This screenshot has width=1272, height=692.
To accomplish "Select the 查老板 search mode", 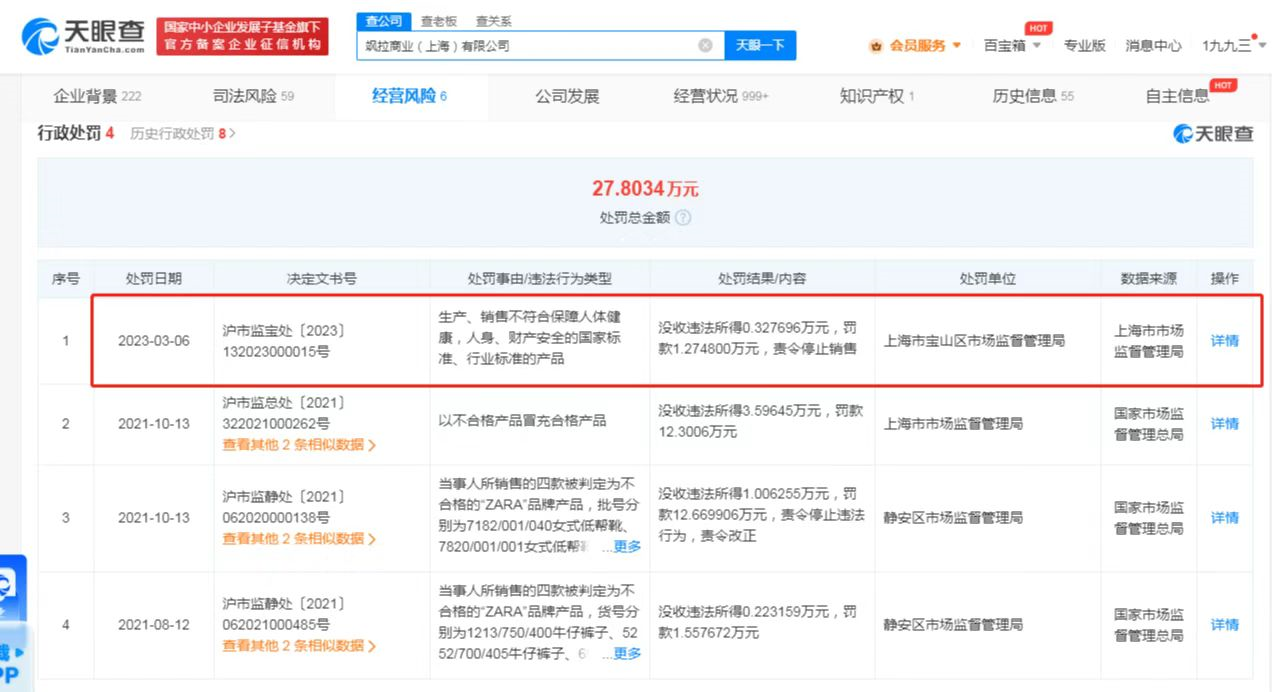I will (438, 20).
